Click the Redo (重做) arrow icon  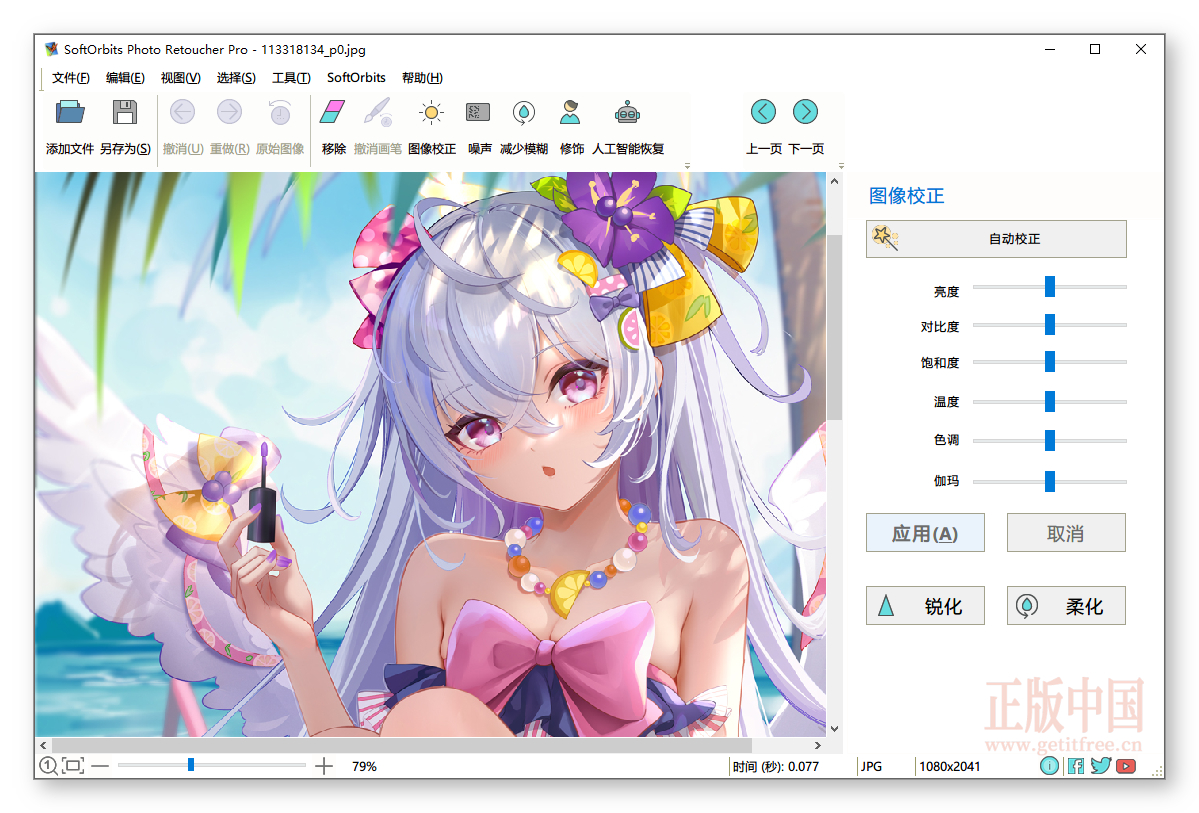tap(229, 112)
